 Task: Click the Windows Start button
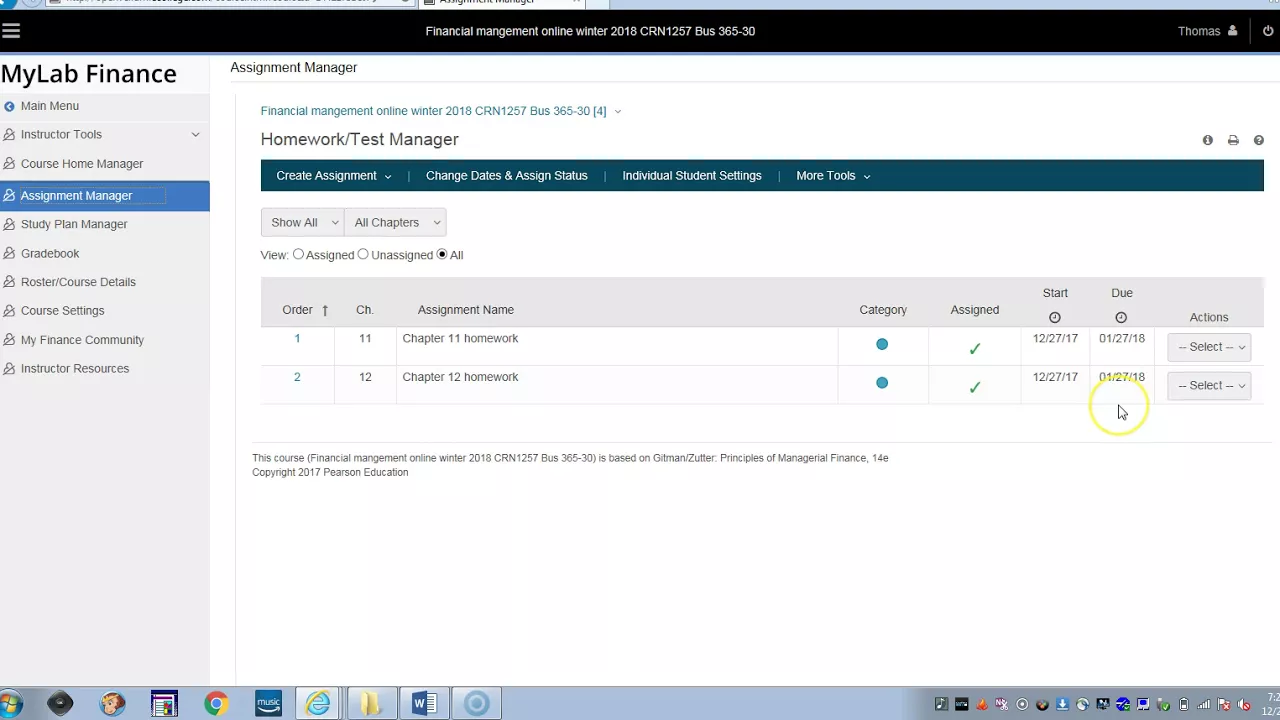pyautogui.click(x=11, y=704)
